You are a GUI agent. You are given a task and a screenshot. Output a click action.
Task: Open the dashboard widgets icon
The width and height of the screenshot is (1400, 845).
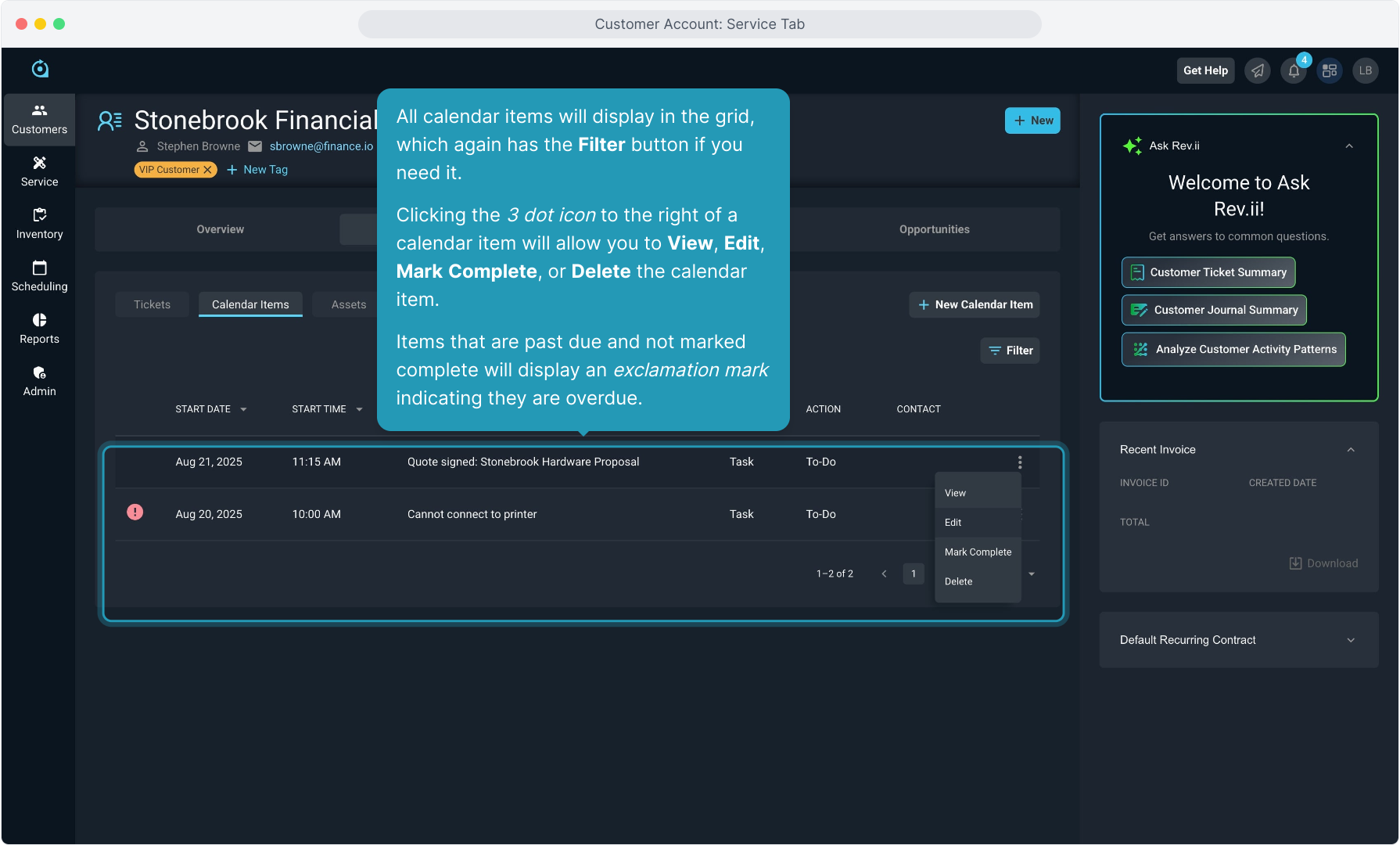tap(1330, 71)
